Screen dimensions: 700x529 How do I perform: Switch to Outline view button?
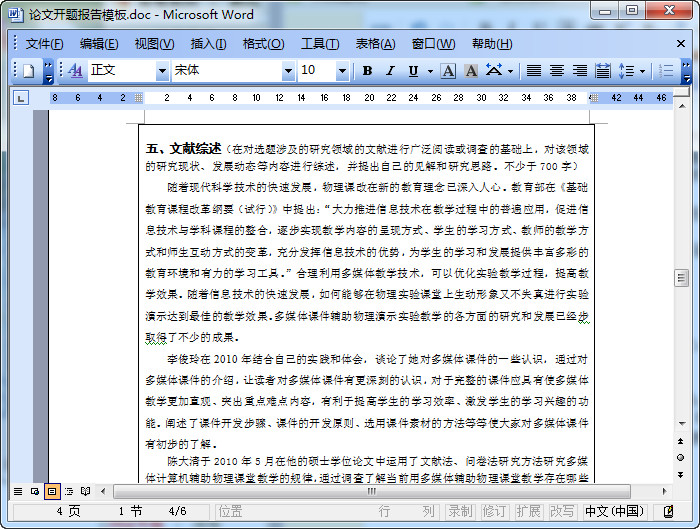(69, 492)
